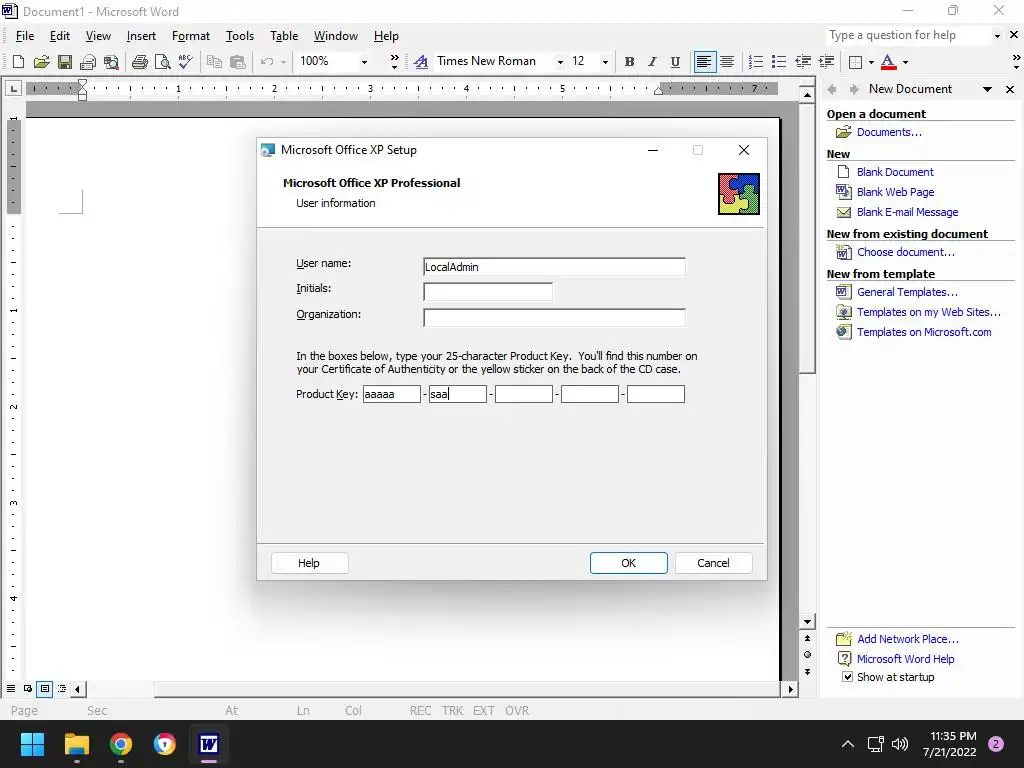
Task: Click the third Product Key box
Action: pyautogui.click(x=524, y=394)
